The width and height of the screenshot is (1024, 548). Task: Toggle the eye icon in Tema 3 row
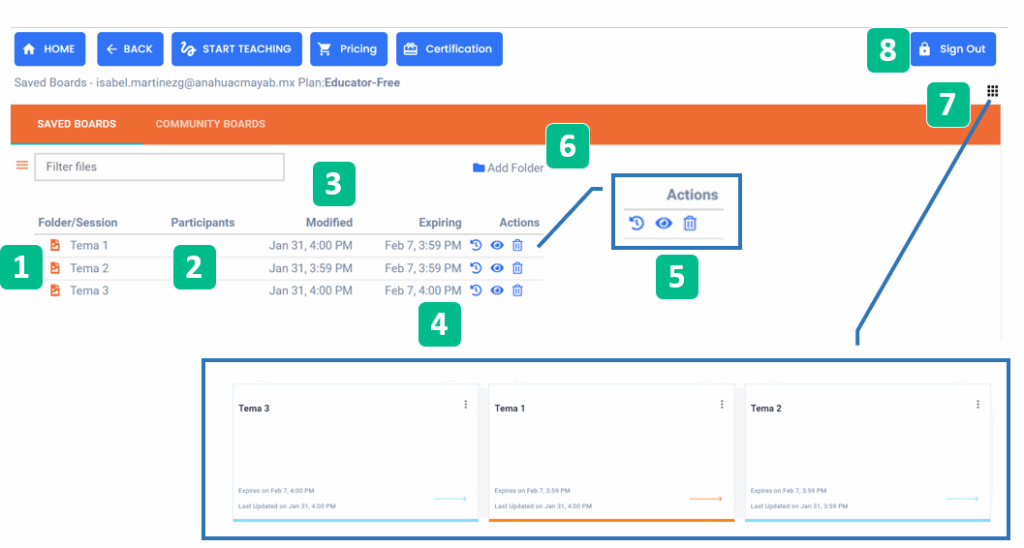pyautogui.click(x=496, y=290)
